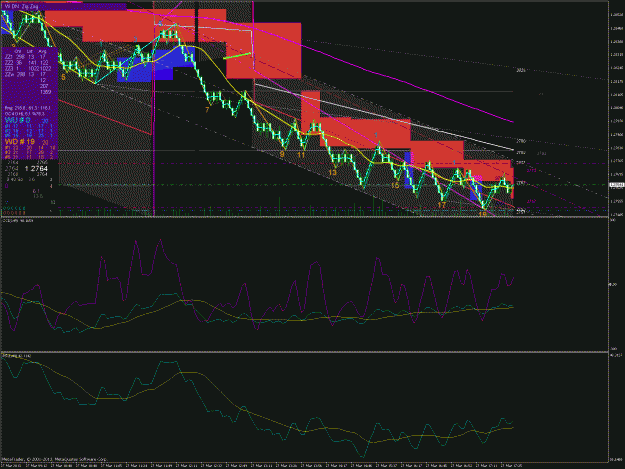The width and height of the screenshot is (625, 469).
Task: Click orange wave number 17 on chart
Action: pyautogui.click(x=441, y=205)
